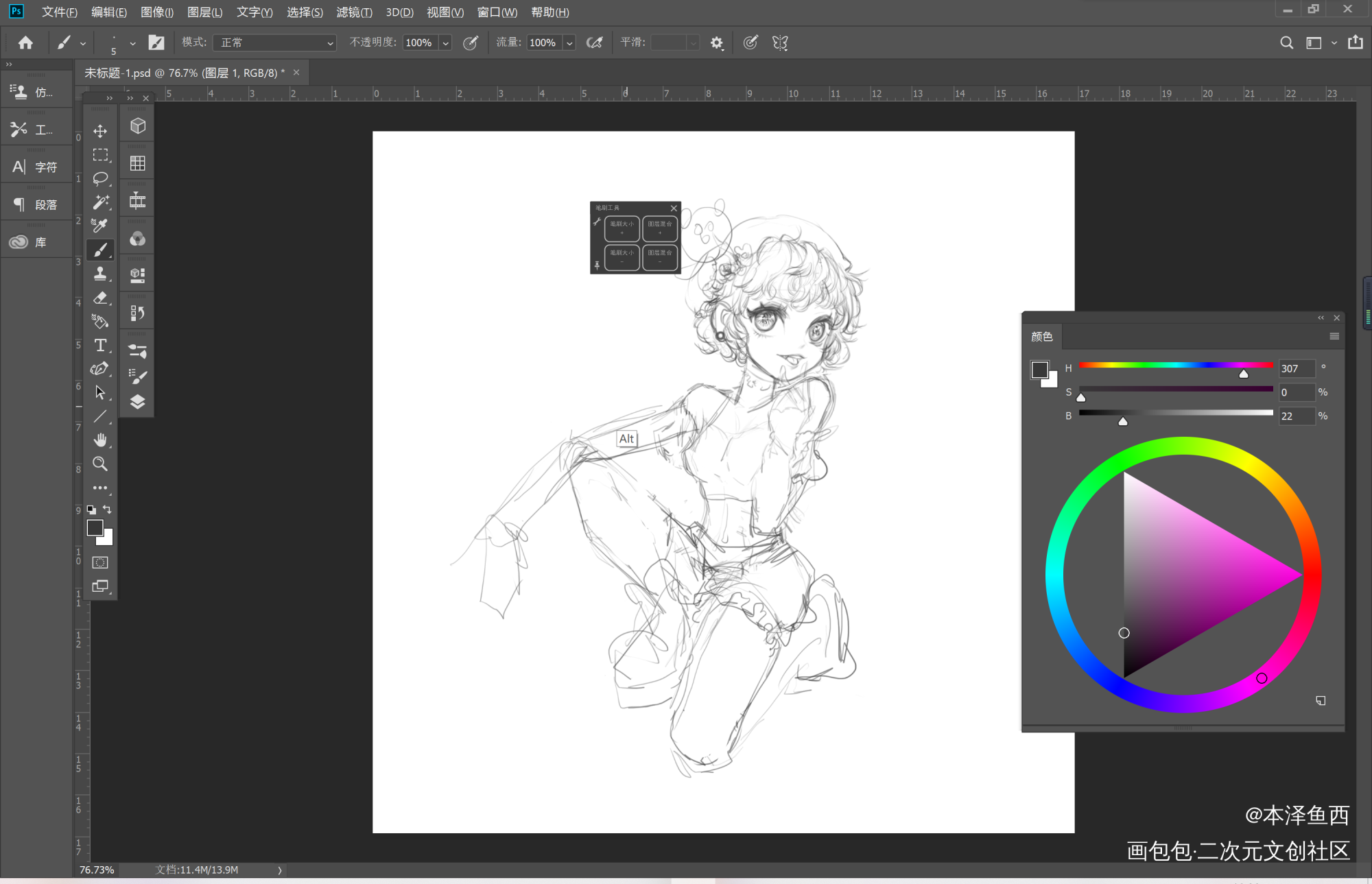This screenshot has height=884, width=1372.
Task: Expand the flow percentage dropdown
Action: pyautogui.click(x=569, y=43)
